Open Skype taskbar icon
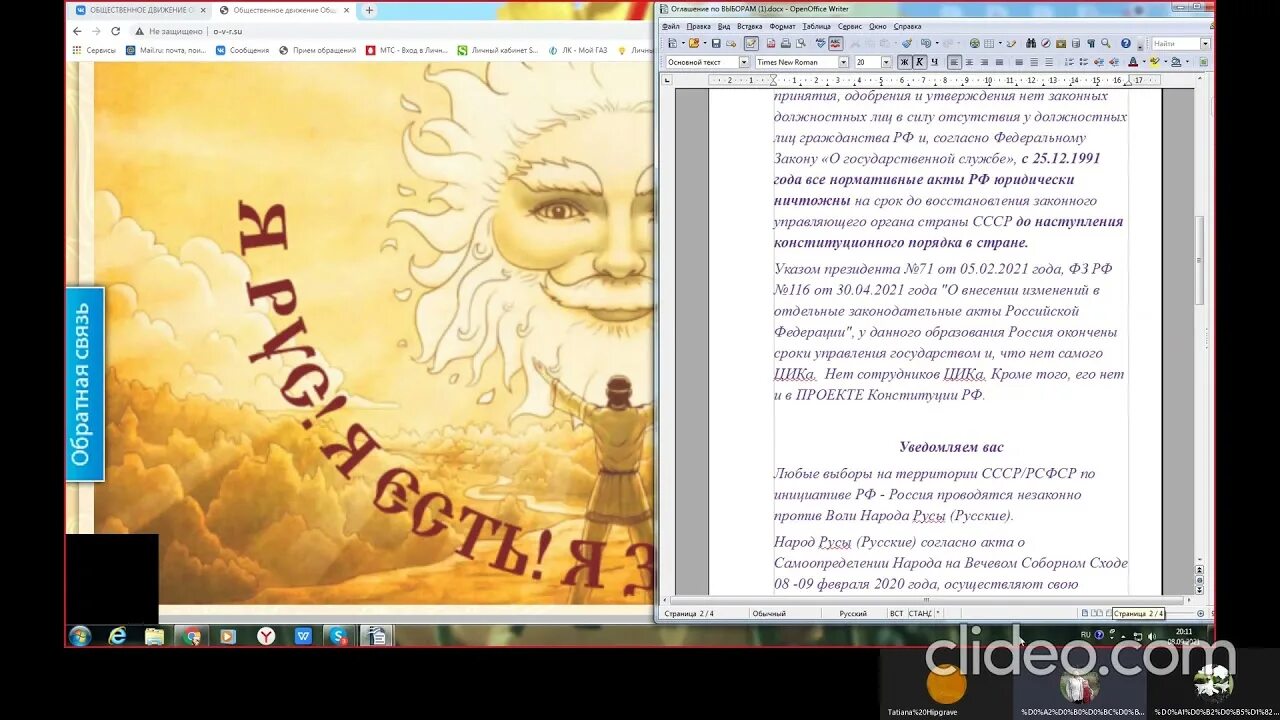The width and height of the screenshot is (1280, 720). (340, 636)
